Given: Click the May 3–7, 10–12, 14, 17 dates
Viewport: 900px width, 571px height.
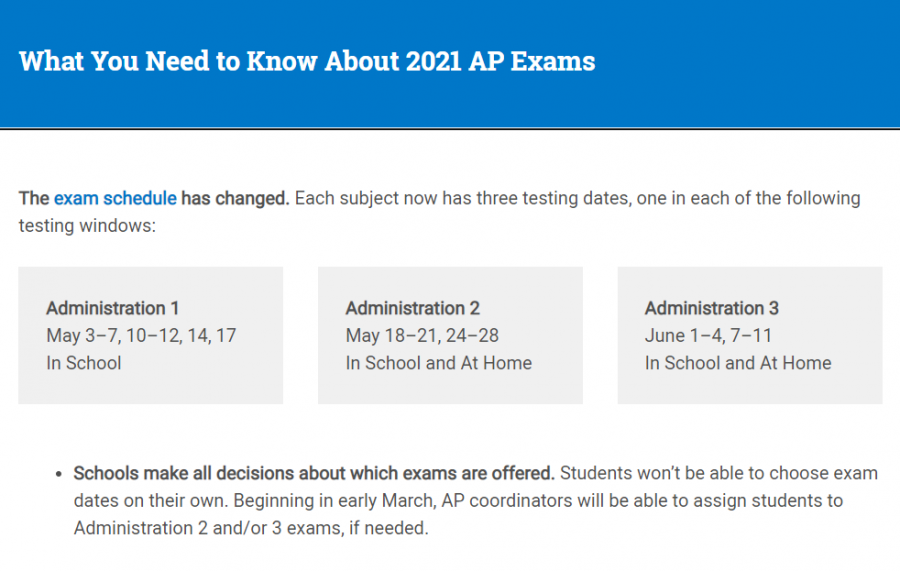Looking at the screenshot, I should (x=141, y=336).
